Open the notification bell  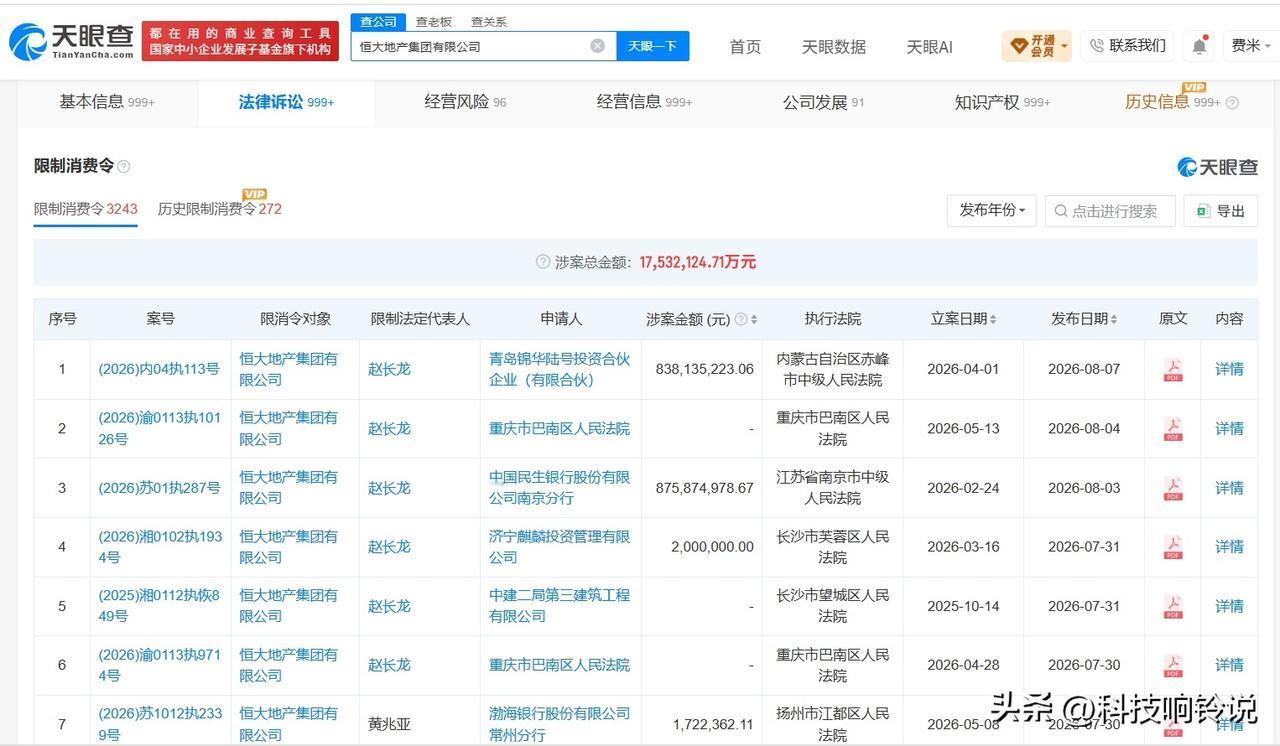point(1199,46)
